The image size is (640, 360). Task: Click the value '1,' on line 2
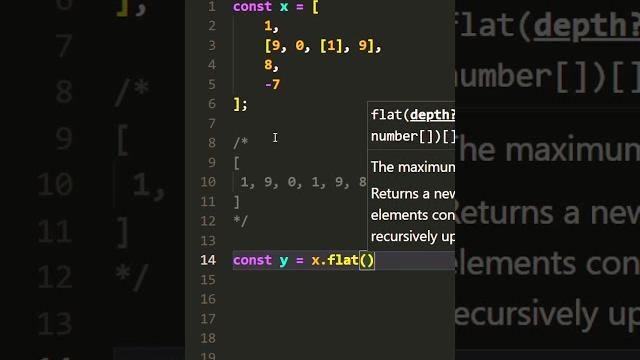click(271, 26)
